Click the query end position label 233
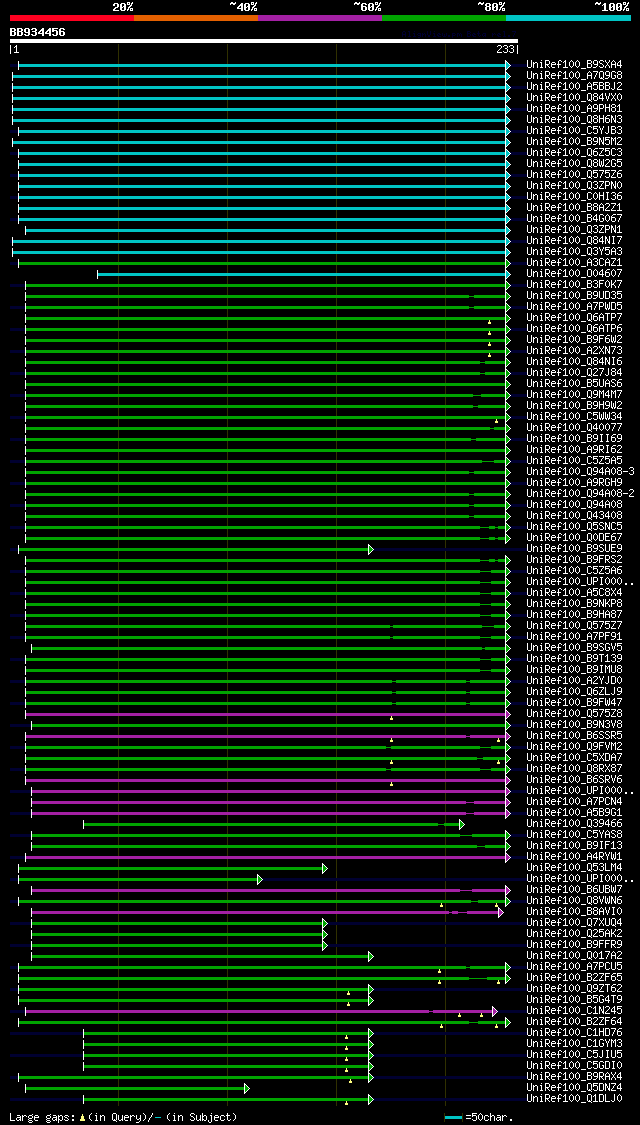 pyautogui.click(x=504, y=50)
